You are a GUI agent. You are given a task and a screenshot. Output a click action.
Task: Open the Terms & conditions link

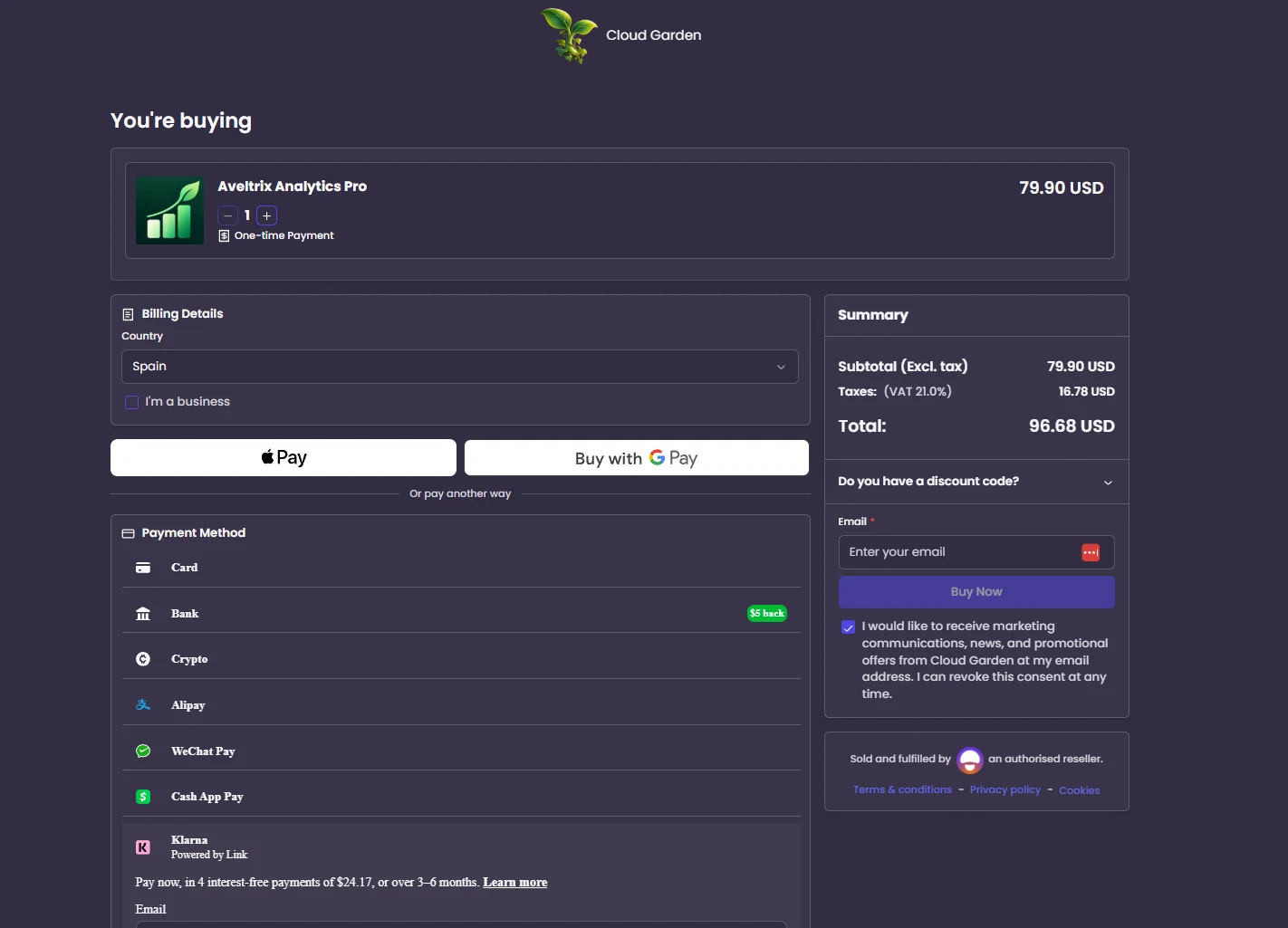click(x=902, y=790)
